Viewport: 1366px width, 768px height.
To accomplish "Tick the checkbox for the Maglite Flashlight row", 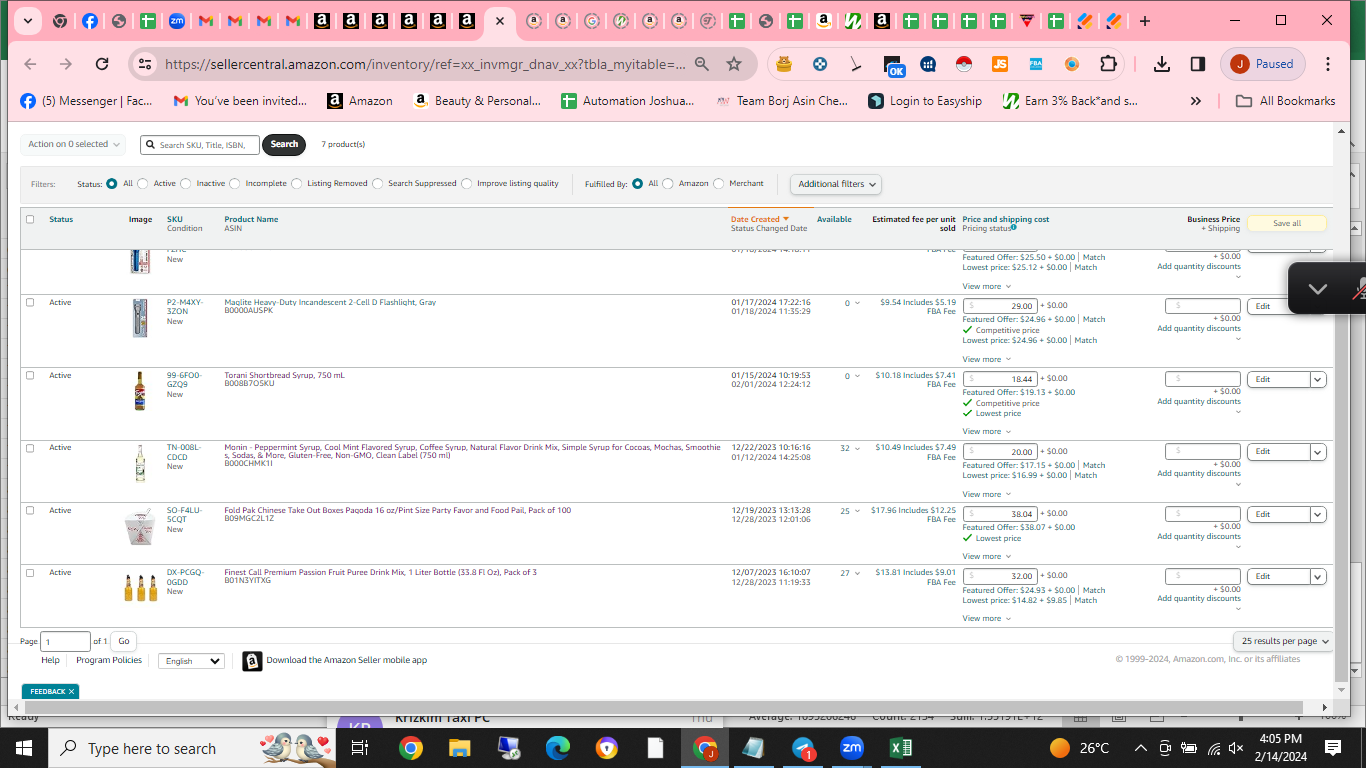I will pos(30,302).
